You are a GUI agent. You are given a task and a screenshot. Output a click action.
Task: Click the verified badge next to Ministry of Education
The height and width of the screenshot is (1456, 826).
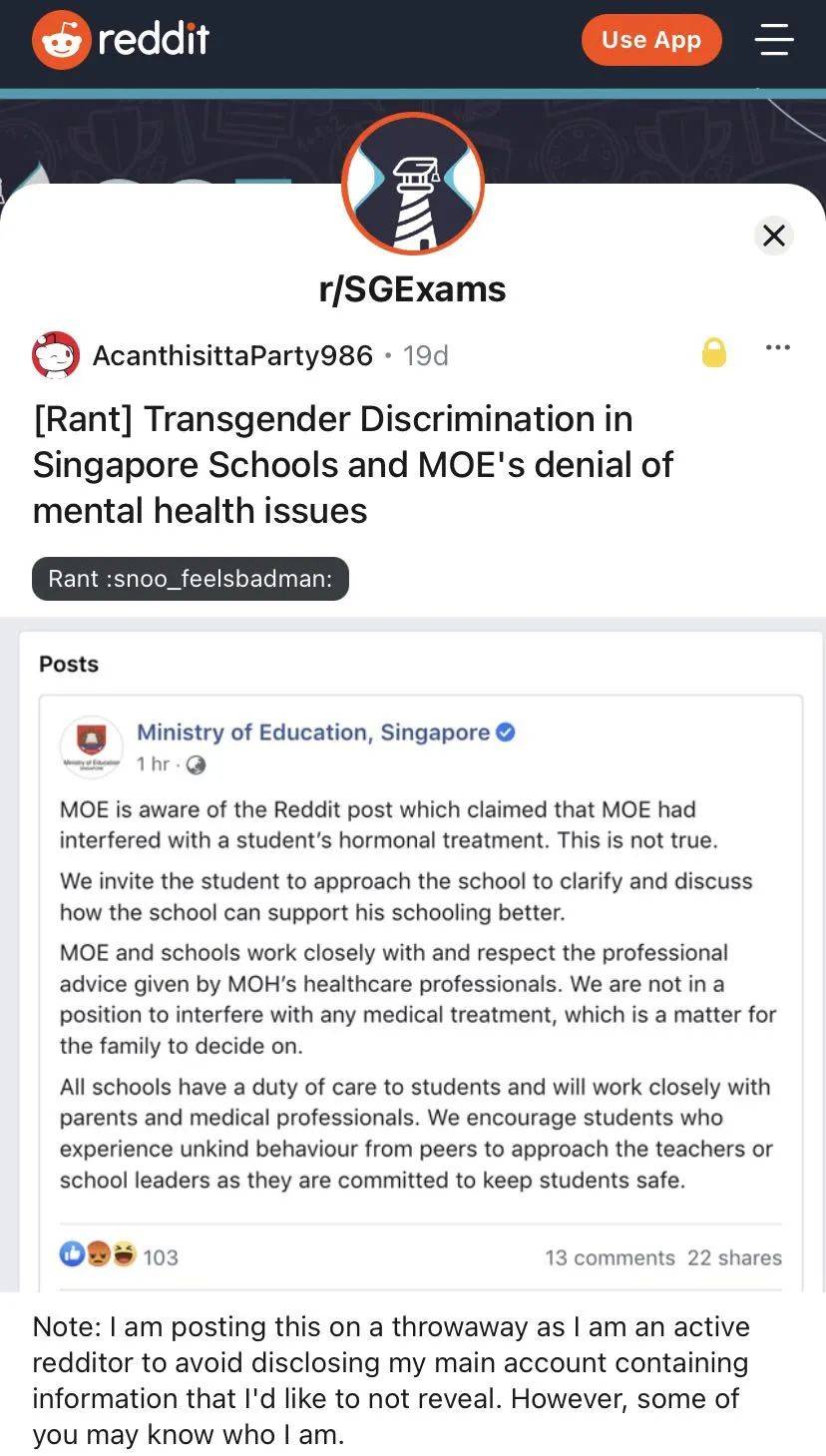tap(507, 731)
